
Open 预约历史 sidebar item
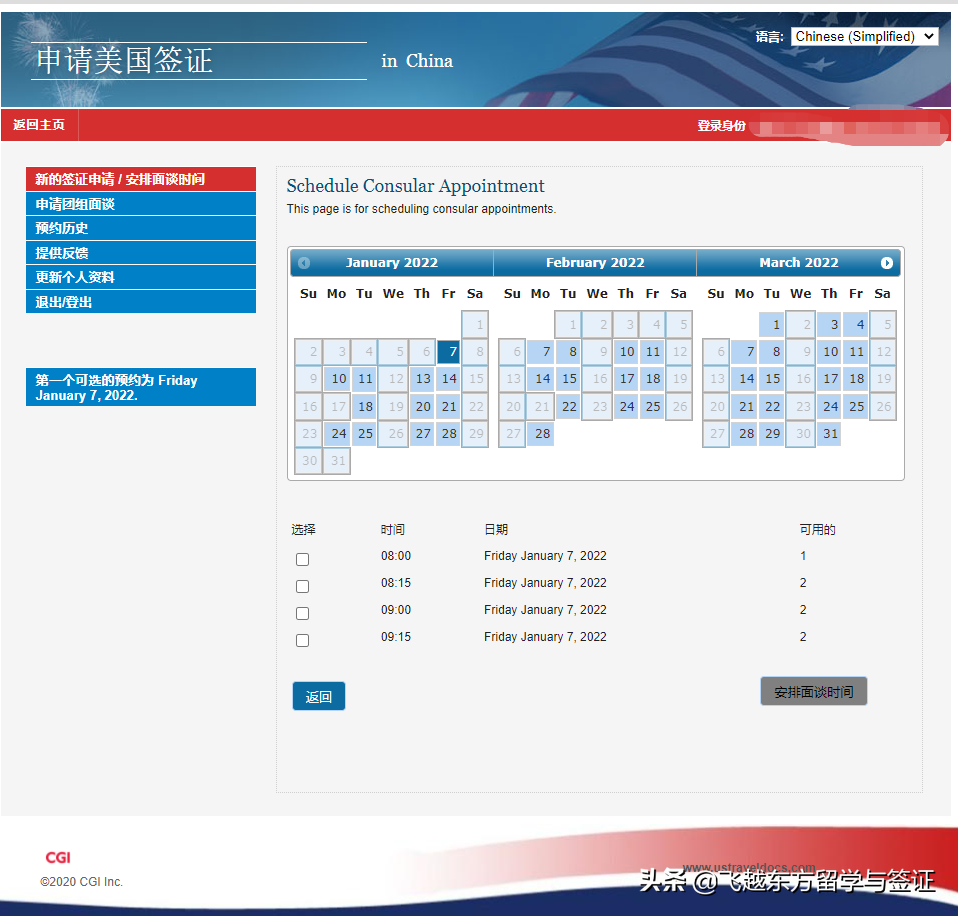point(141,228)
